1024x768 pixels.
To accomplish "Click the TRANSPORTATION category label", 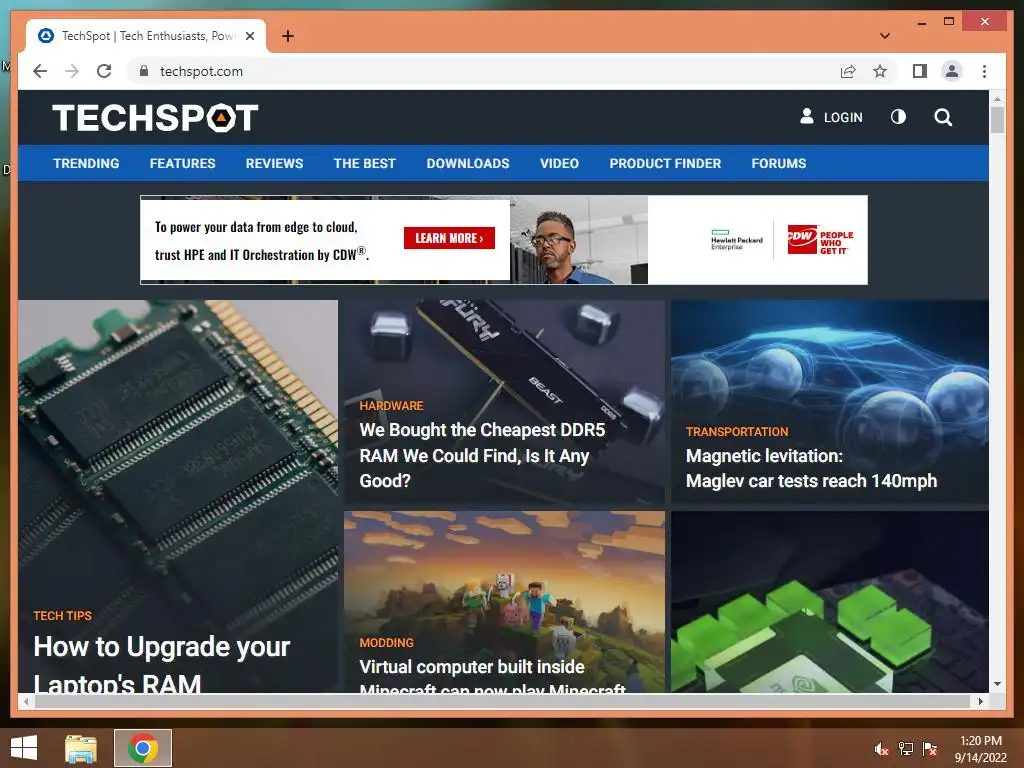I will [737, 432].
